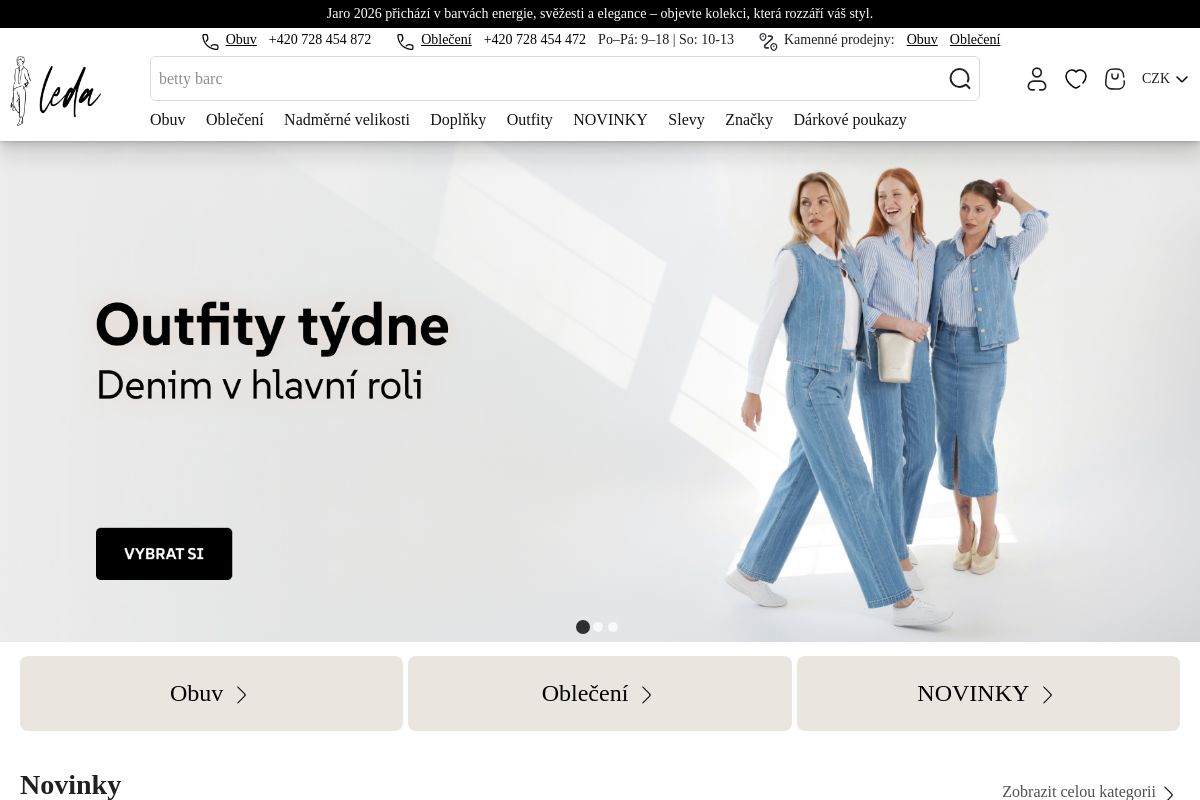Screen dimensions: 1200x800
Task: Expand the NOVINKY category tile
Action: click(x=987, y=693)
